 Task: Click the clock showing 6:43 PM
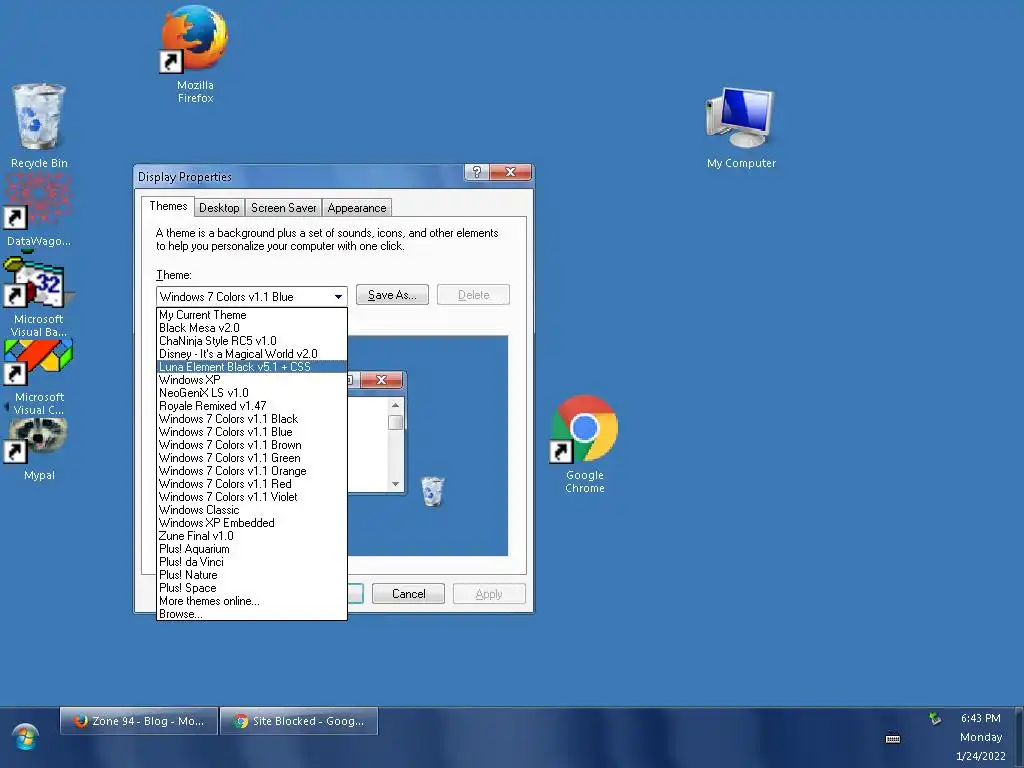[980, 718]
